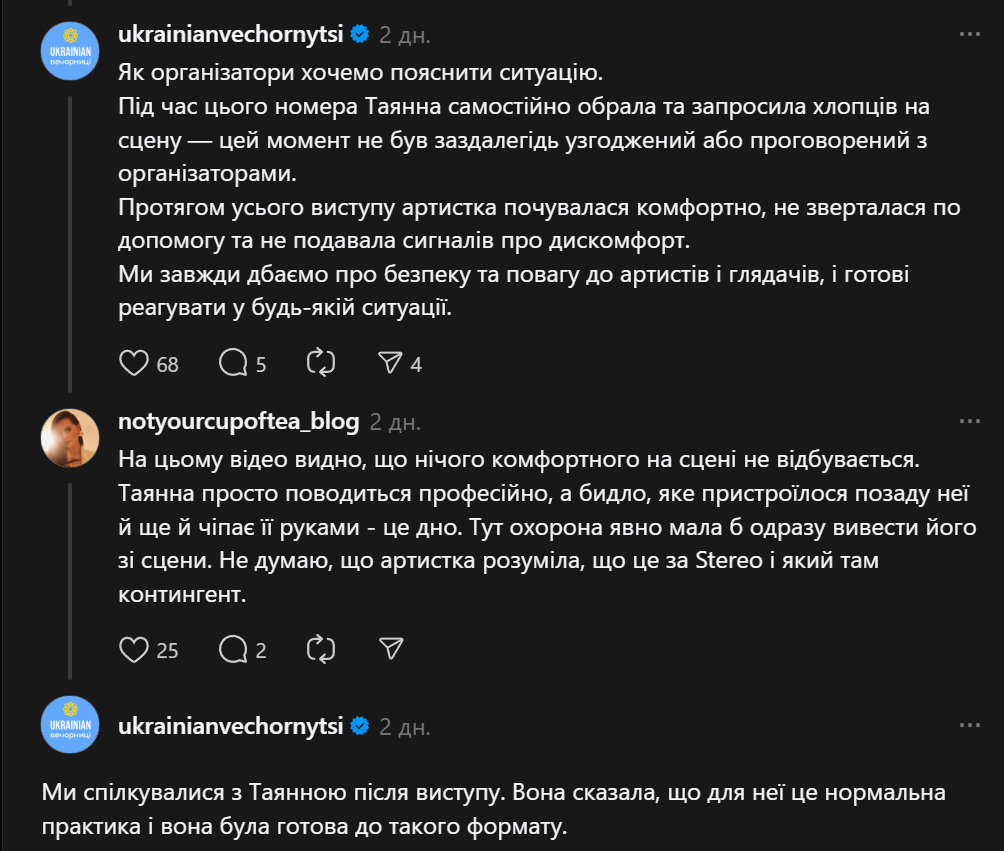The height and width of the screenshot is (851, 1004).
Task: Share the first post with 4 shares
Action: click(x=390, y=363)
